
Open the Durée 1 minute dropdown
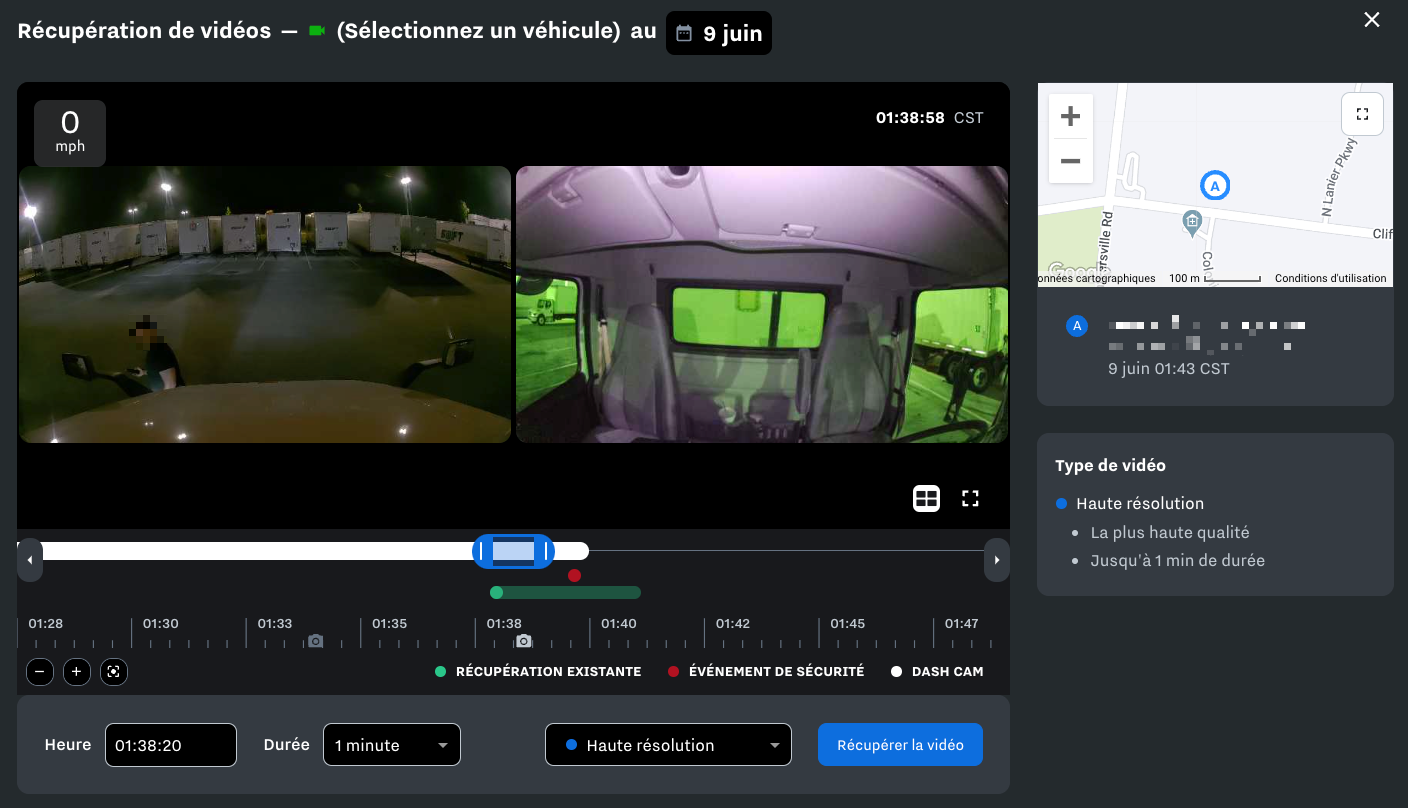391,745
